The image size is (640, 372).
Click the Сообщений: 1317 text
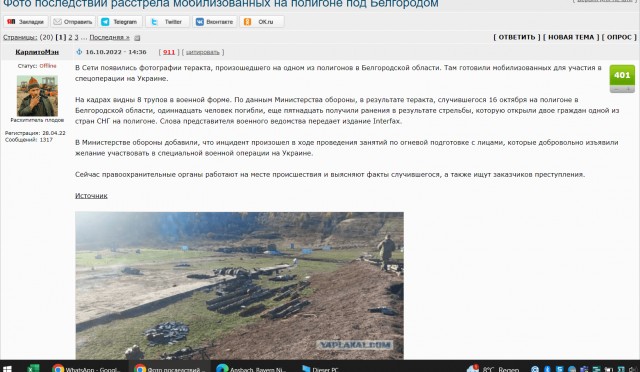(x=29, y=140)
